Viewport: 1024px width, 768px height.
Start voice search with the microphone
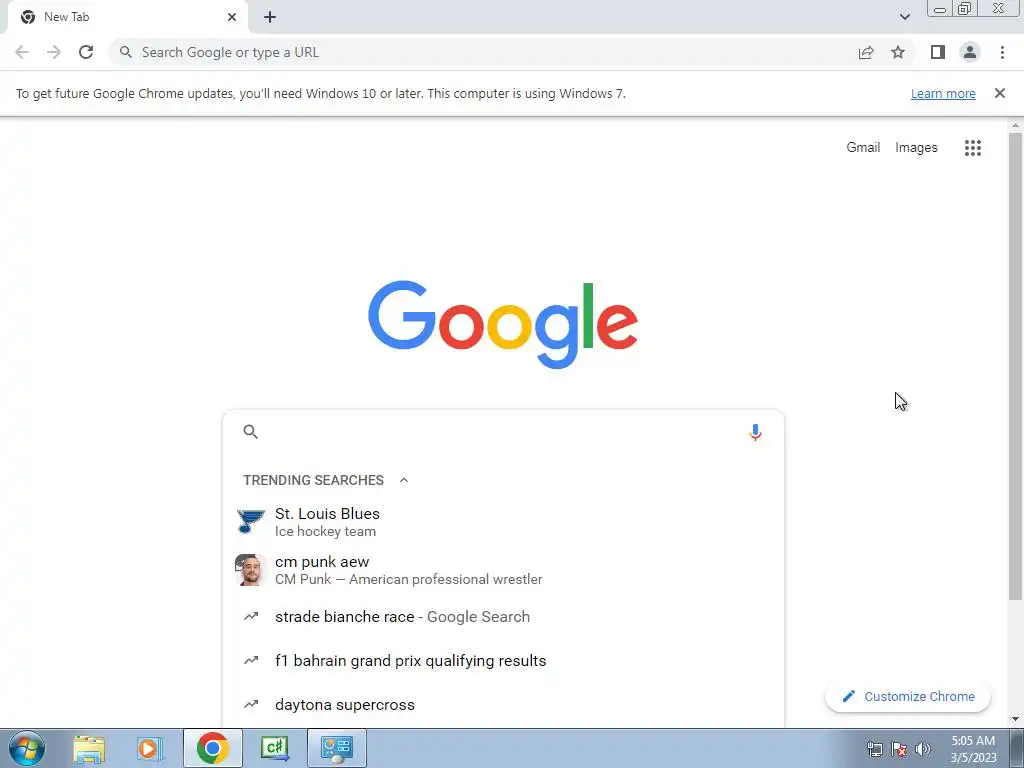(x=755, y=432)
